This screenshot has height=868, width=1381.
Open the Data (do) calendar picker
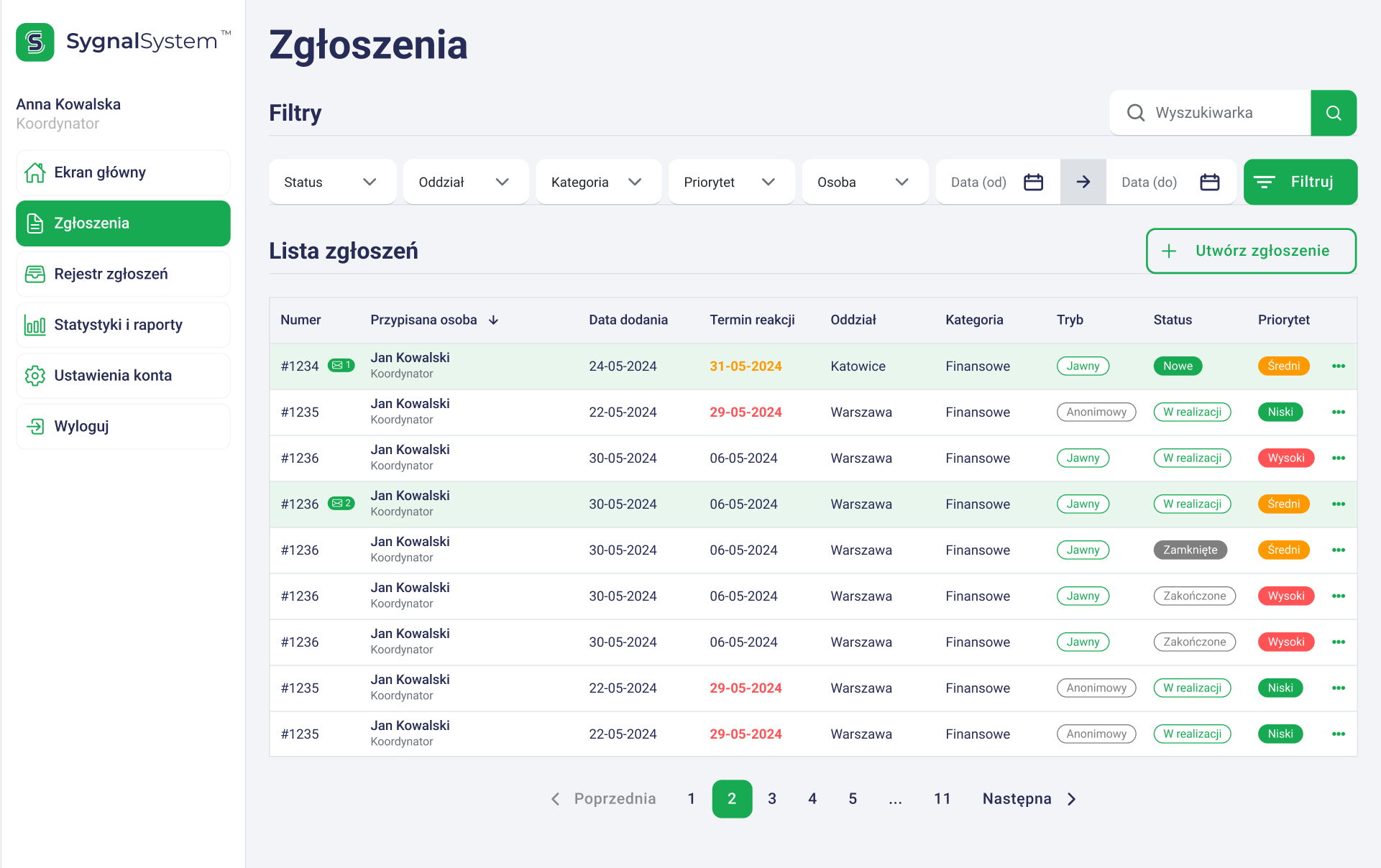1209,182
